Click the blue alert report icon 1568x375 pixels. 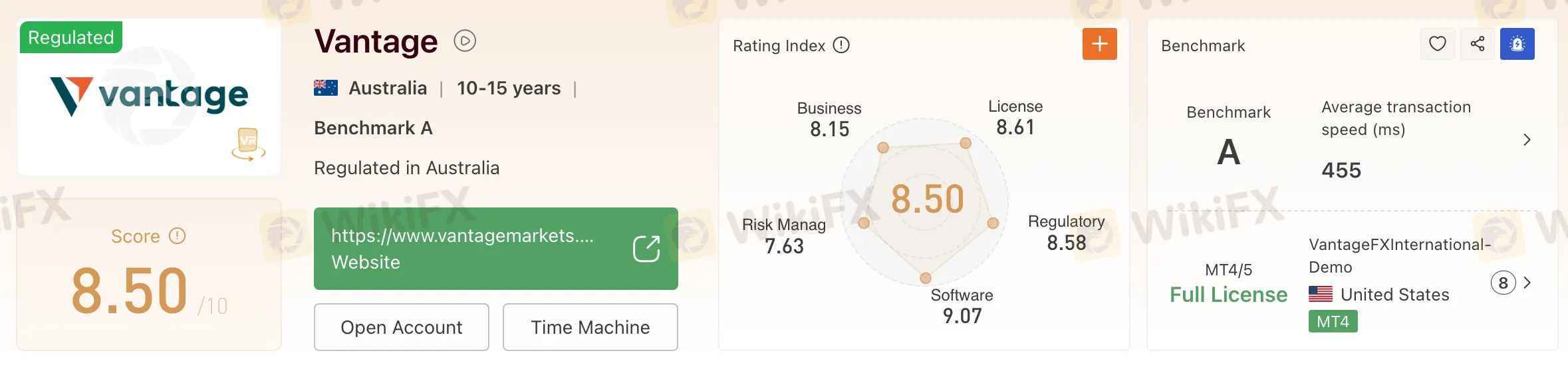1517,44
